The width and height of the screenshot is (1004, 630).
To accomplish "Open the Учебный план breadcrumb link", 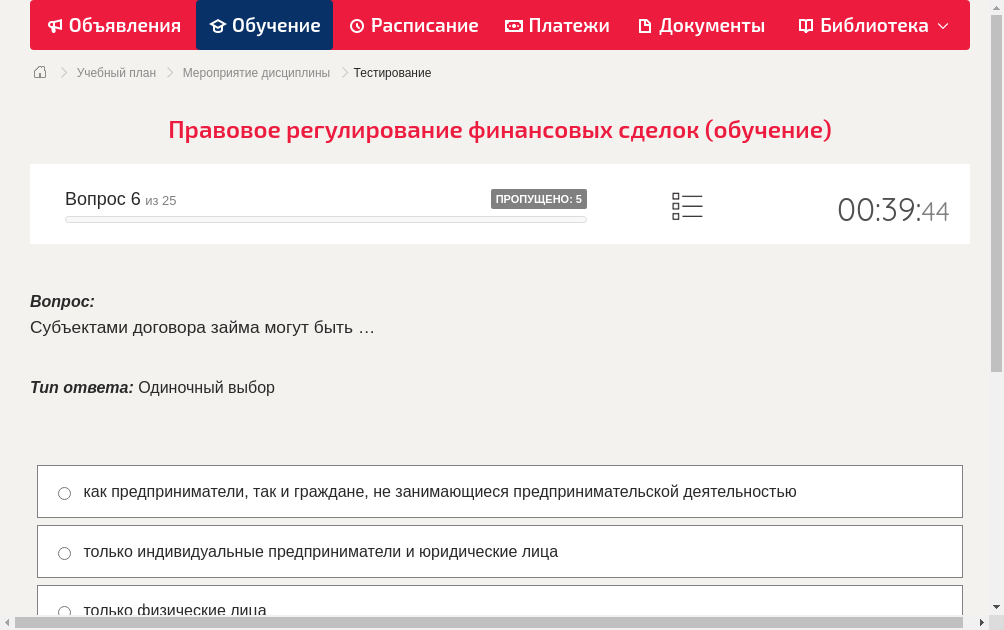I will 117,72.
